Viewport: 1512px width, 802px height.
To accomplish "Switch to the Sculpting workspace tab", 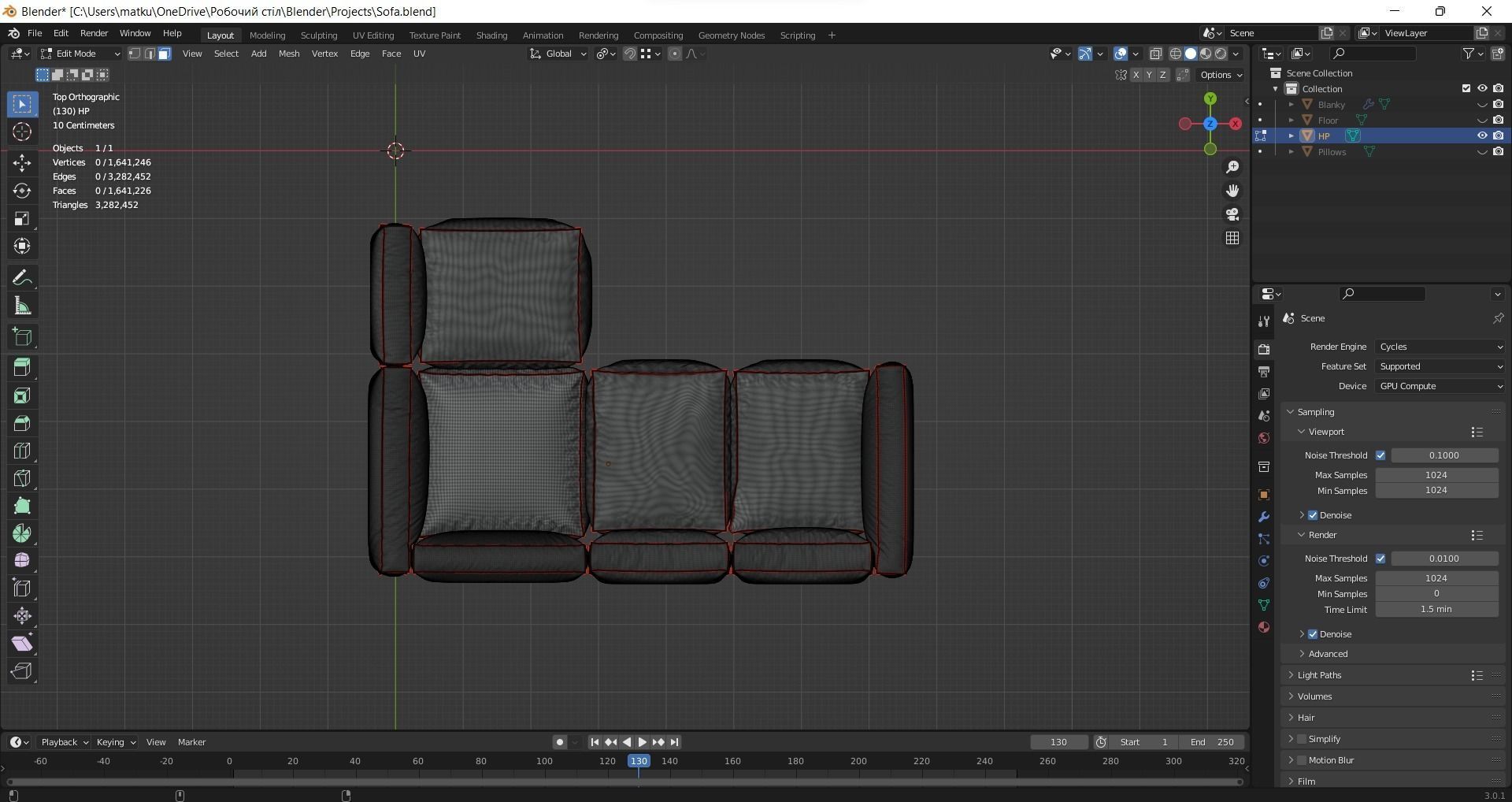I will pos(319,35).
